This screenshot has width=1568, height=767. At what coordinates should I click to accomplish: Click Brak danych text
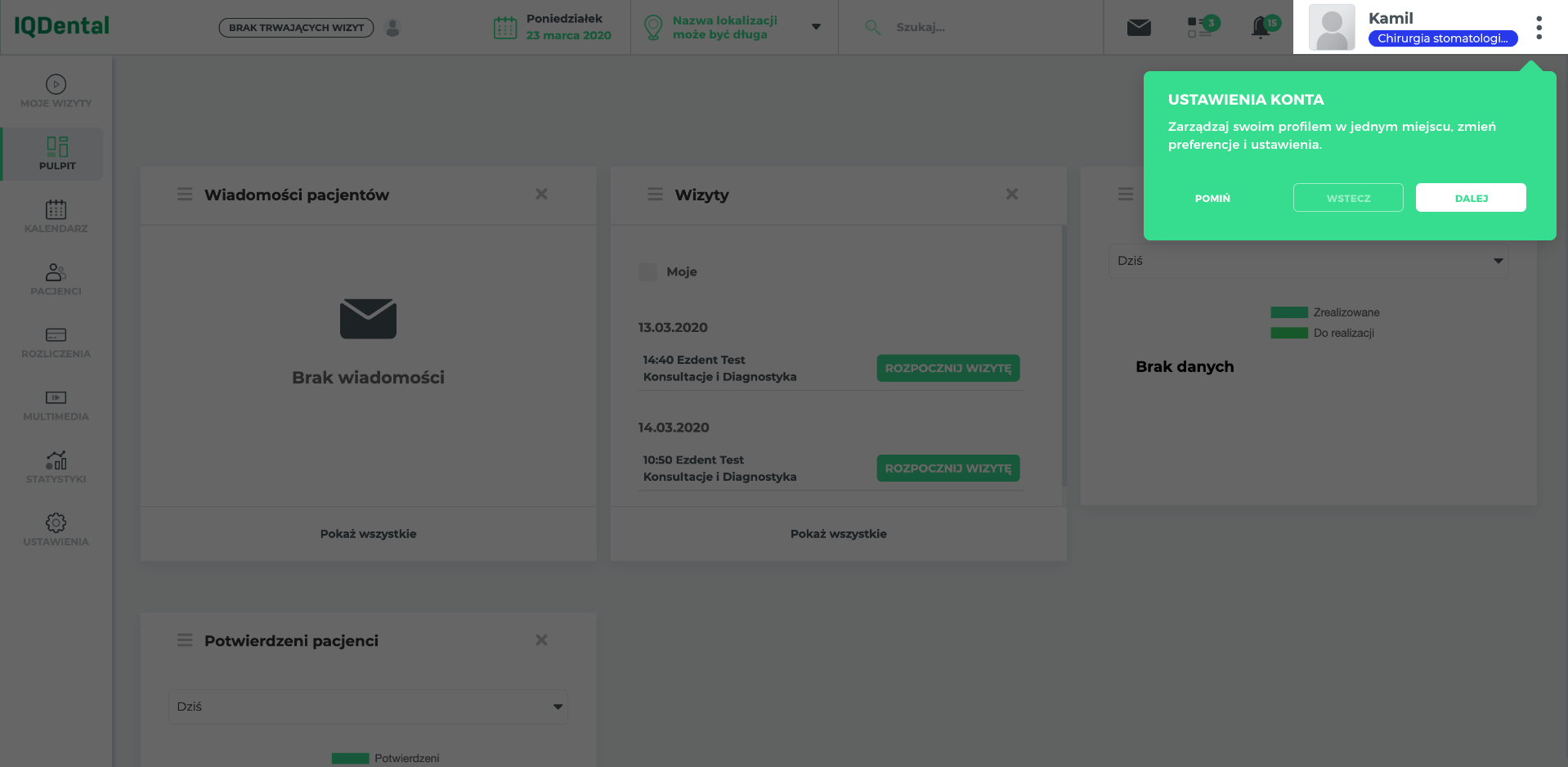[x=1185, y=366]
